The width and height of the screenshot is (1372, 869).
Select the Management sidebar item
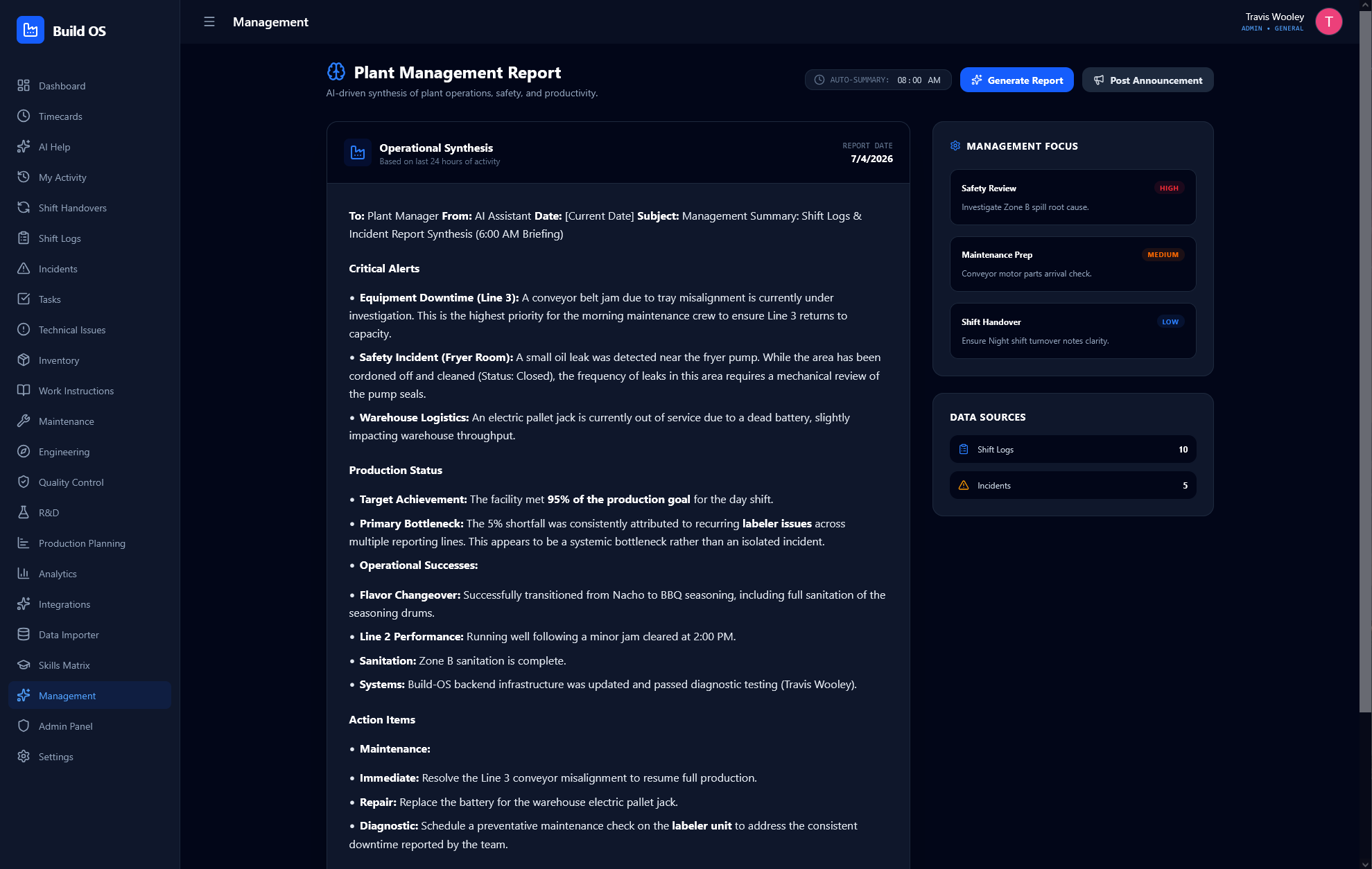(89, 695)
